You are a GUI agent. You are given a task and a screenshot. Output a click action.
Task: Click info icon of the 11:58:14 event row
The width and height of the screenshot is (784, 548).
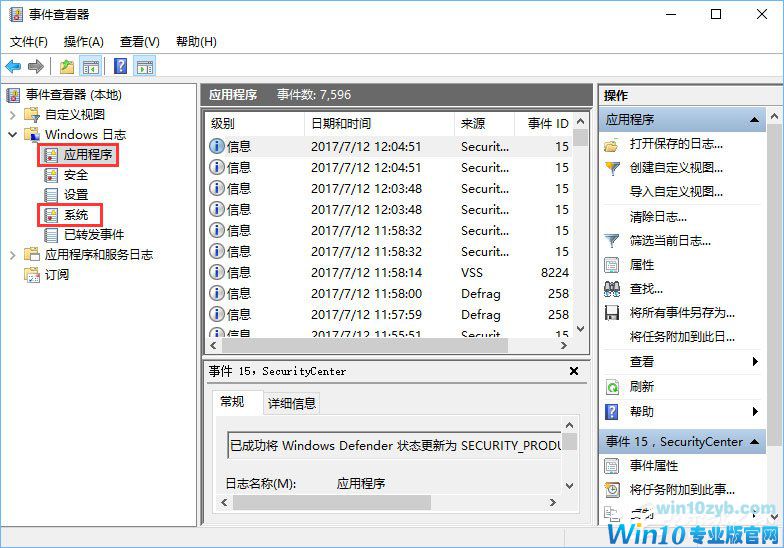tap(216, 272)
